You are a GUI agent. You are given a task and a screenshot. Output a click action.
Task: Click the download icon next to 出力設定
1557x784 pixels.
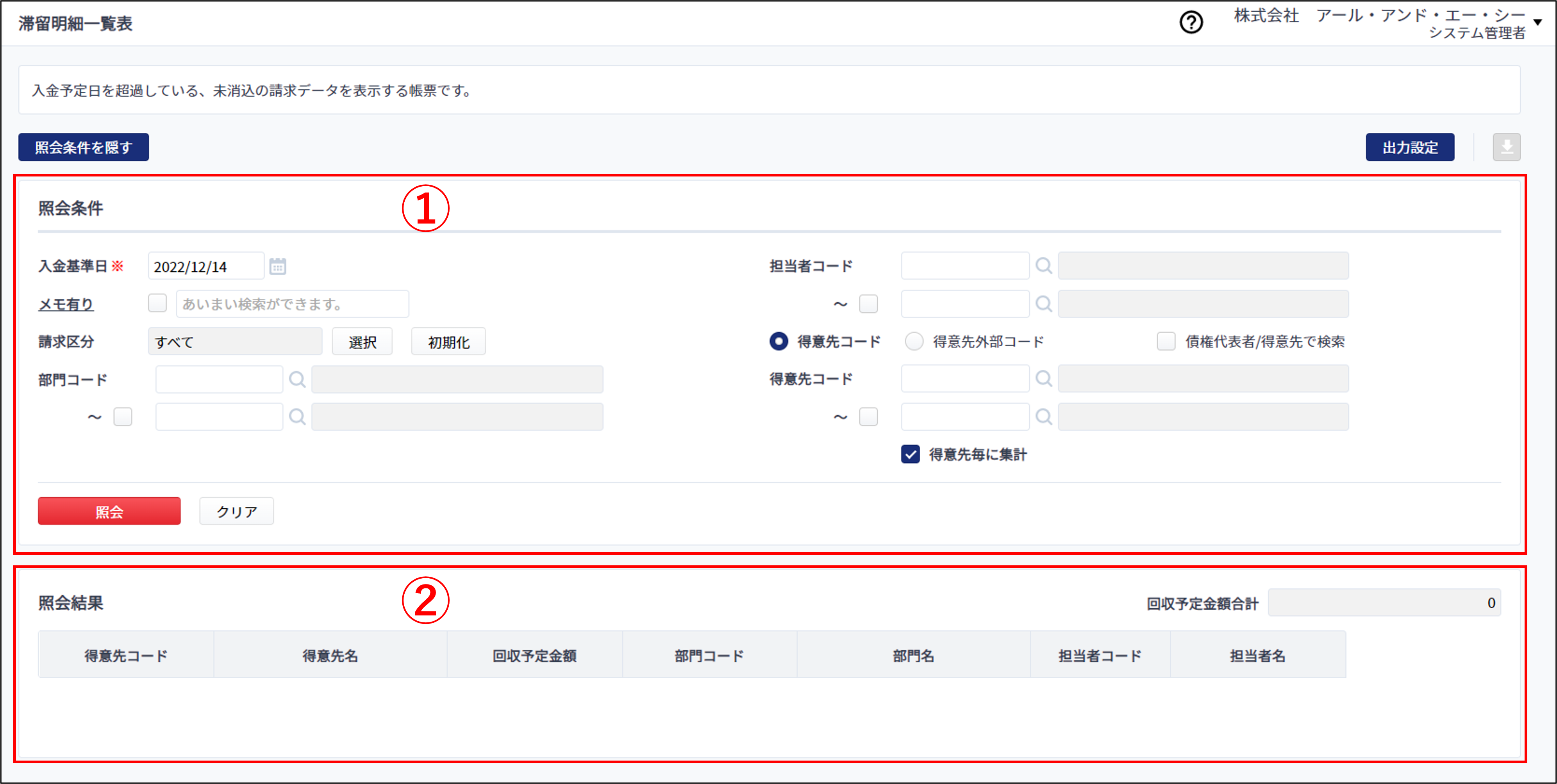point(1506,147)
